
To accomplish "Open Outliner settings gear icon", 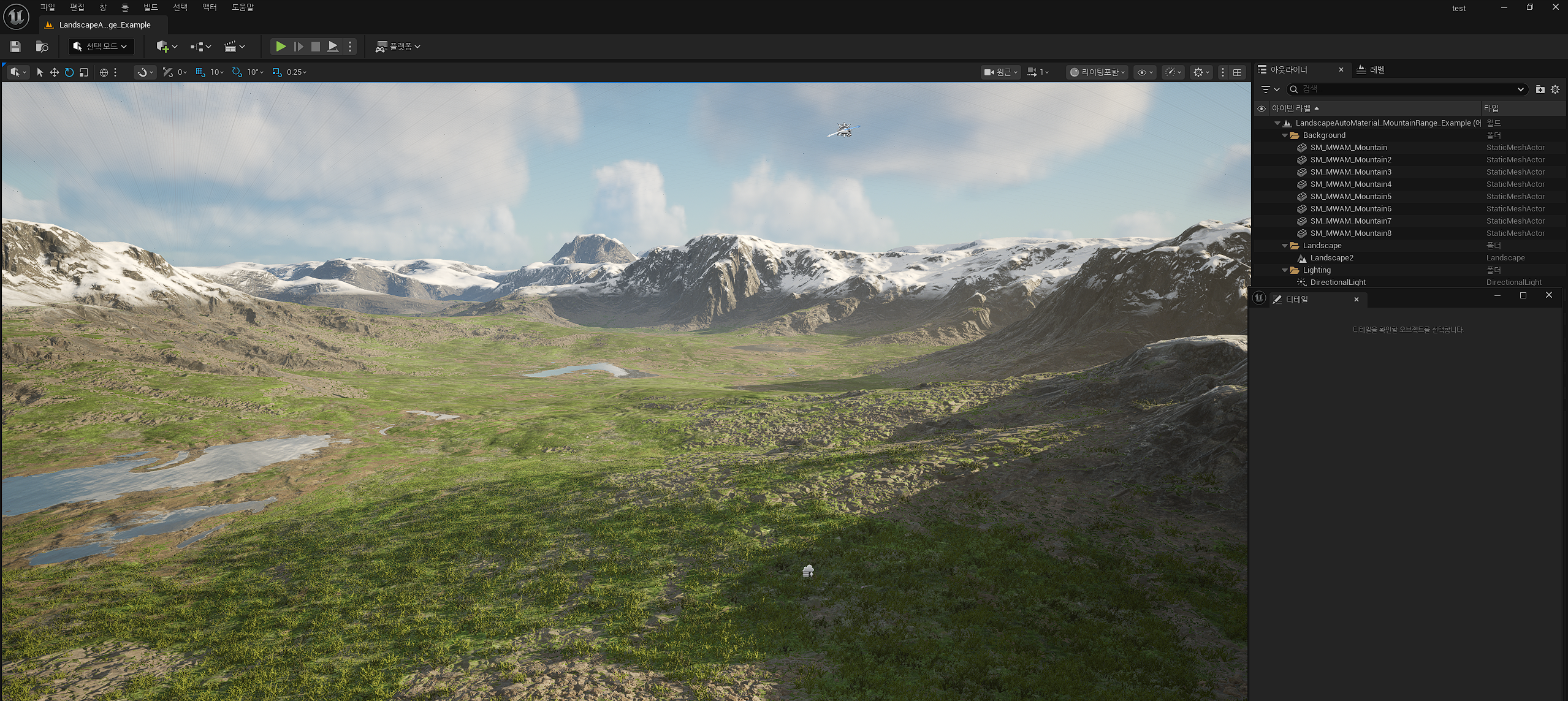I will pos(1555,89).
